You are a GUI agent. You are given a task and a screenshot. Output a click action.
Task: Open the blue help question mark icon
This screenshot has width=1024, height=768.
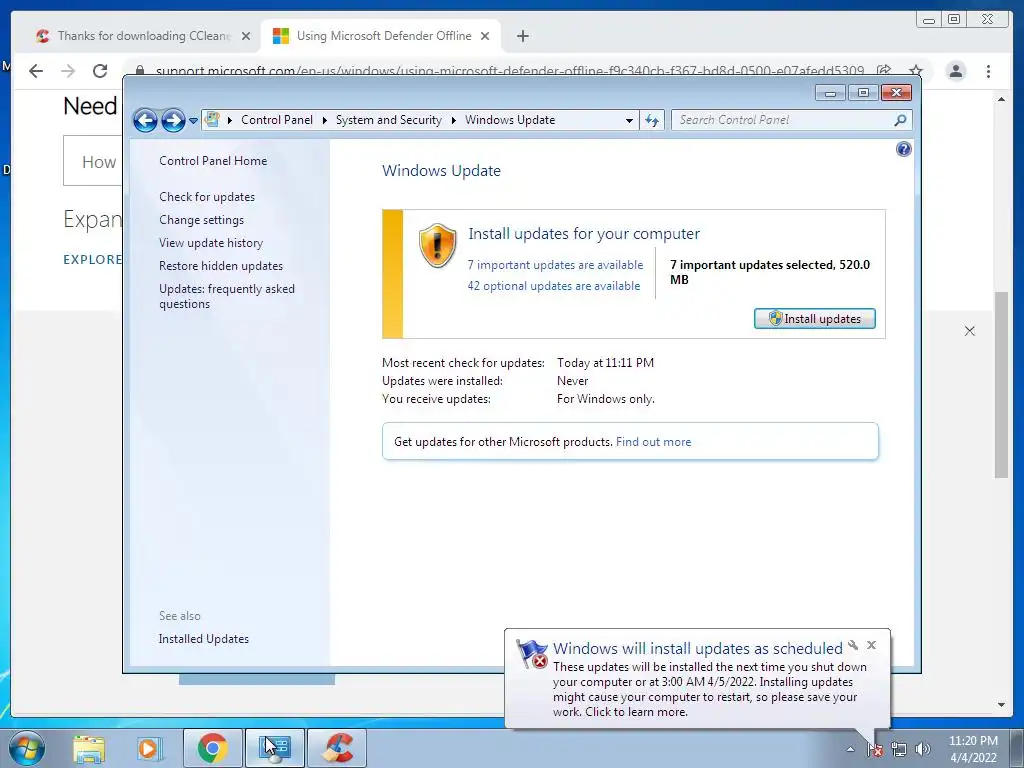click(903, 150)
